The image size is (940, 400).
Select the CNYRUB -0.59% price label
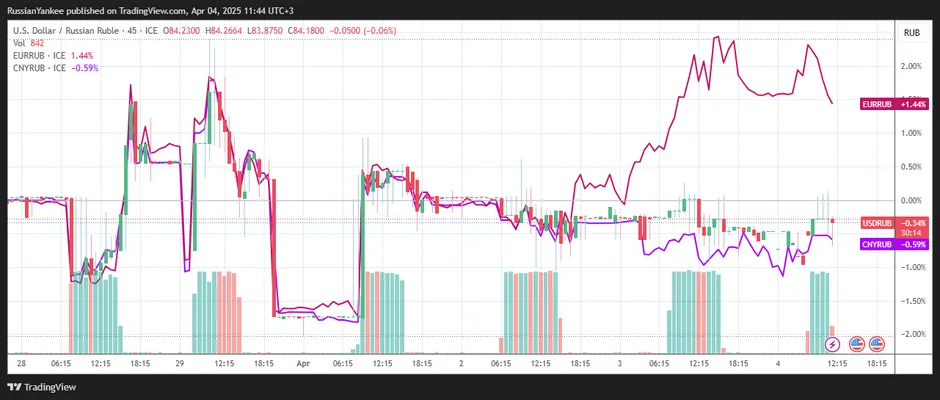click(x=894, y=244)
